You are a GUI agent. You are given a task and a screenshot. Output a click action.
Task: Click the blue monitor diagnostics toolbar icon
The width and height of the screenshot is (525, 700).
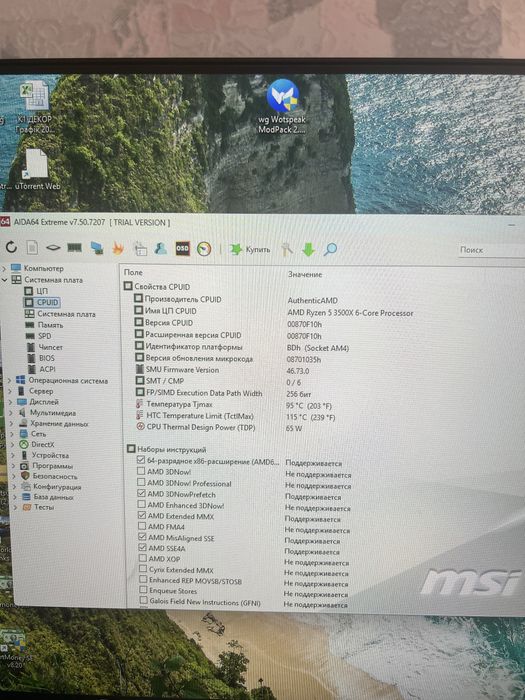(96, 248)
